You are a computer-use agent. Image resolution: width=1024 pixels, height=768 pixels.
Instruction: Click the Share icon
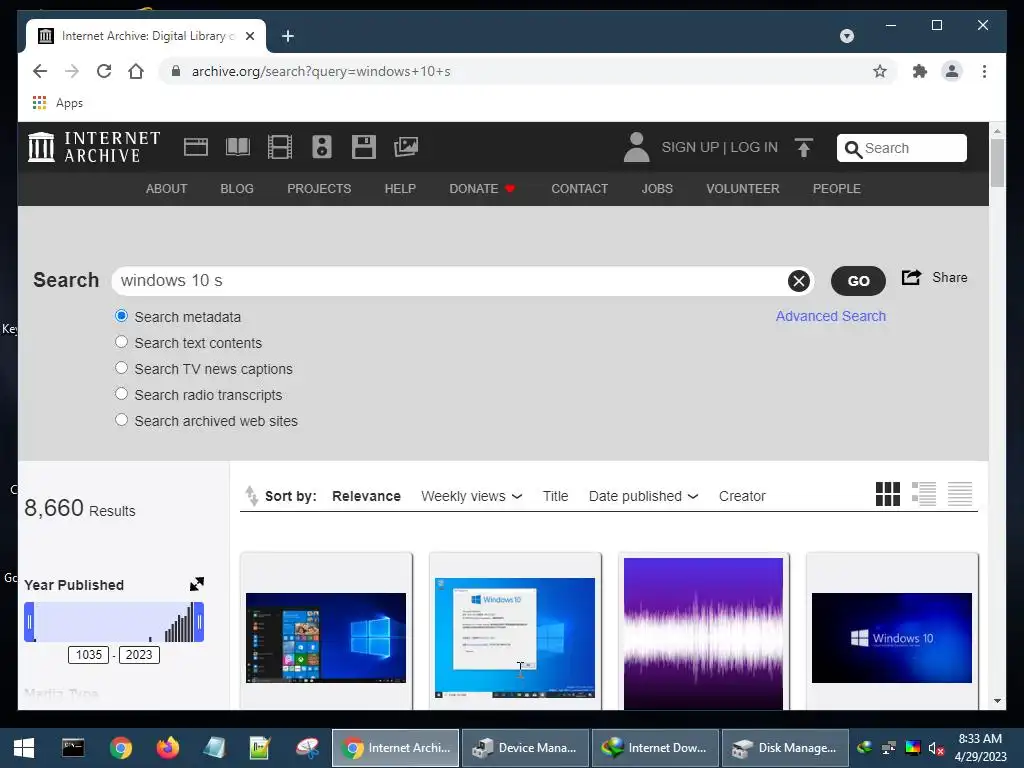tap(911, 278)
